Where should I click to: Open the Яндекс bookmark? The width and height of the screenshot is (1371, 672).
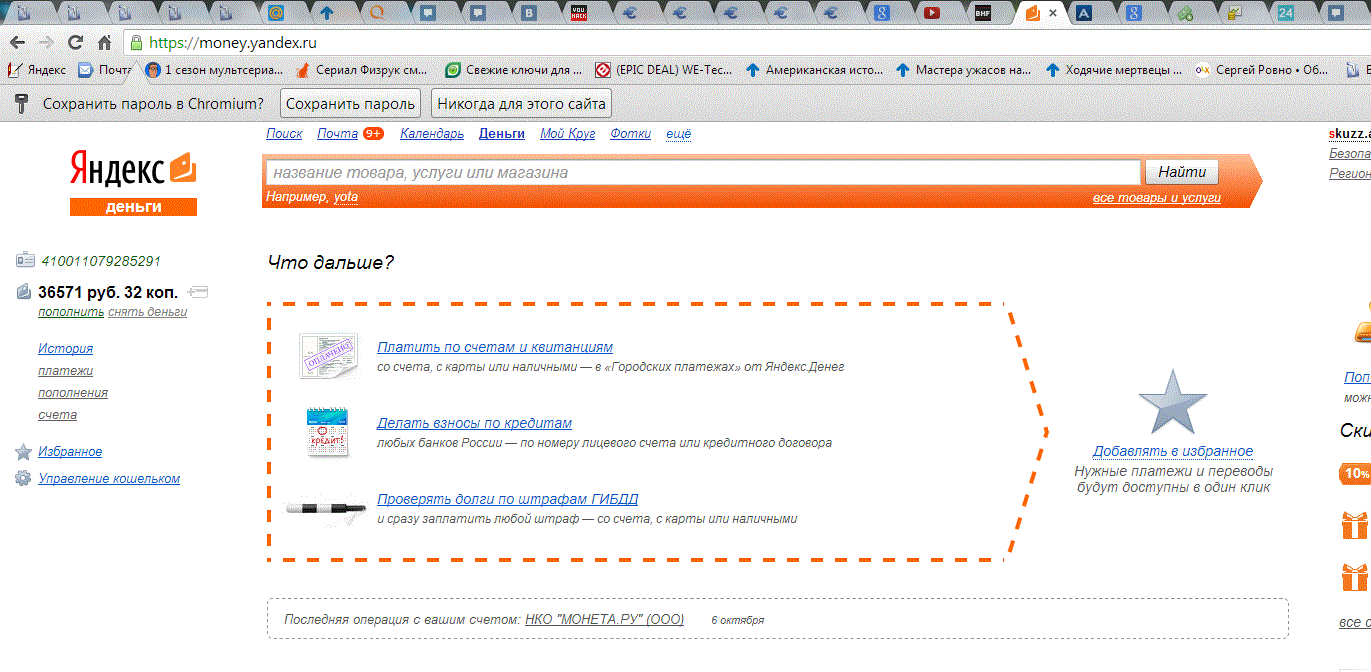tap(36, 70)
